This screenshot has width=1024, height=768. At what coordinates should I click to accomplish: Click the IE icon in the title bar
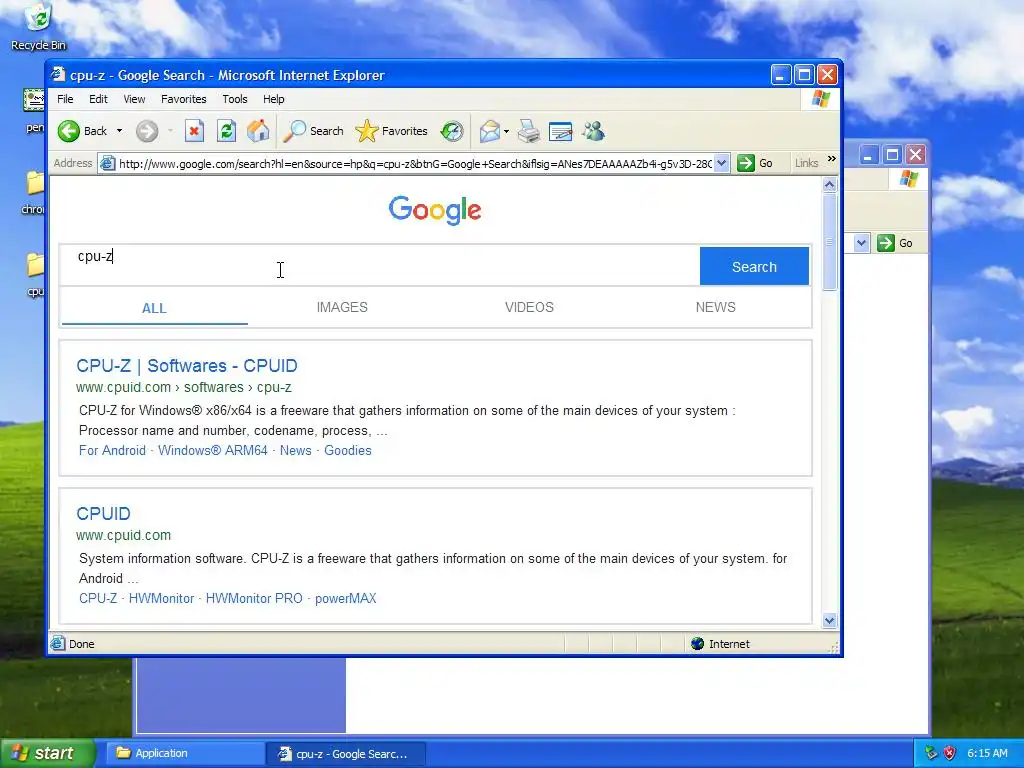(58, 74)
